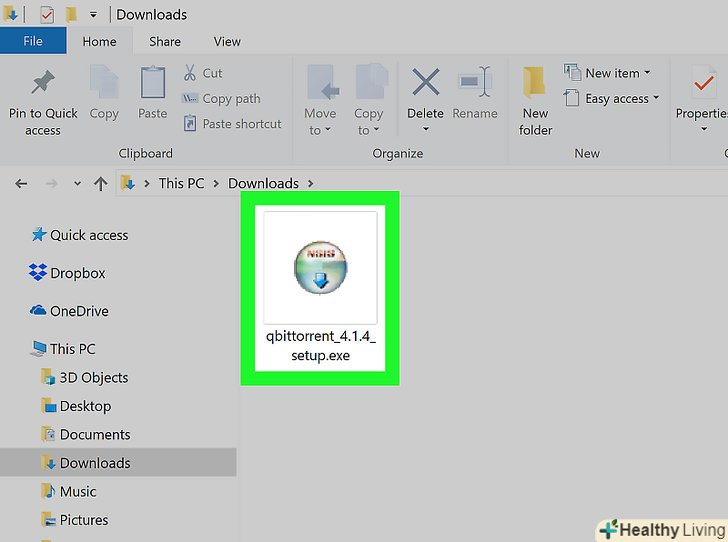Click the Copy path label
The image size is (728, 542).
(231, 98)
